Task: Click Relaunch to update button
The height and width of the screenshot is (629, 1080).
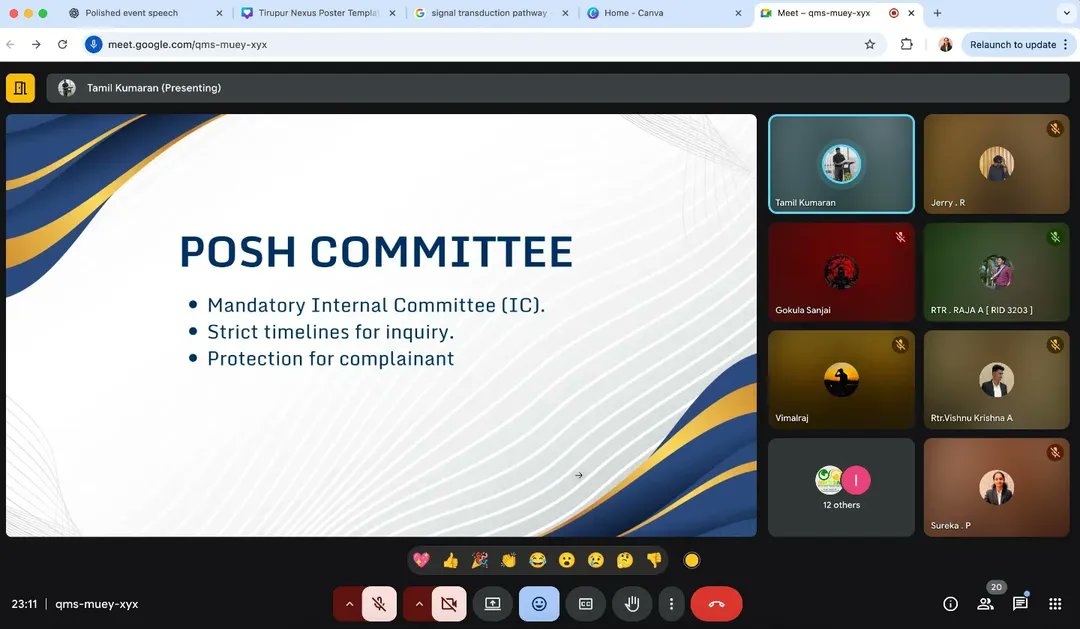Action: click(x=1012, y=44)
